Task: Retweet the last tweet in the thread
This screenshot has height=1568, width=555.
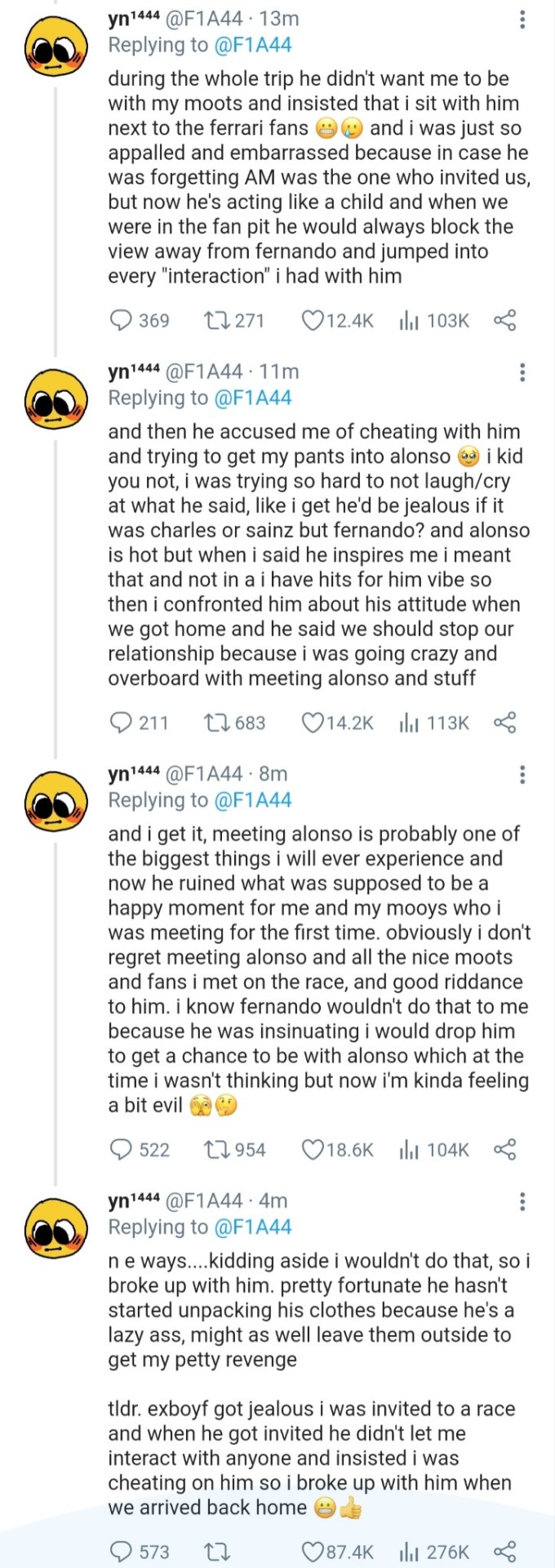Action: tap(216, 1552)
